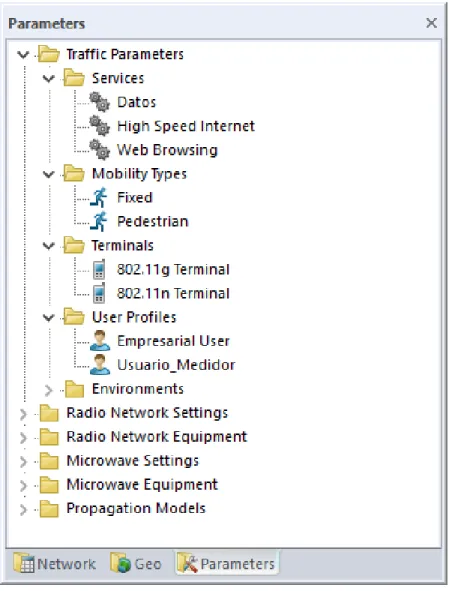Expand the Microwave Equipment node
Viewport: 449px width, 591px height.
pos(23,485)
